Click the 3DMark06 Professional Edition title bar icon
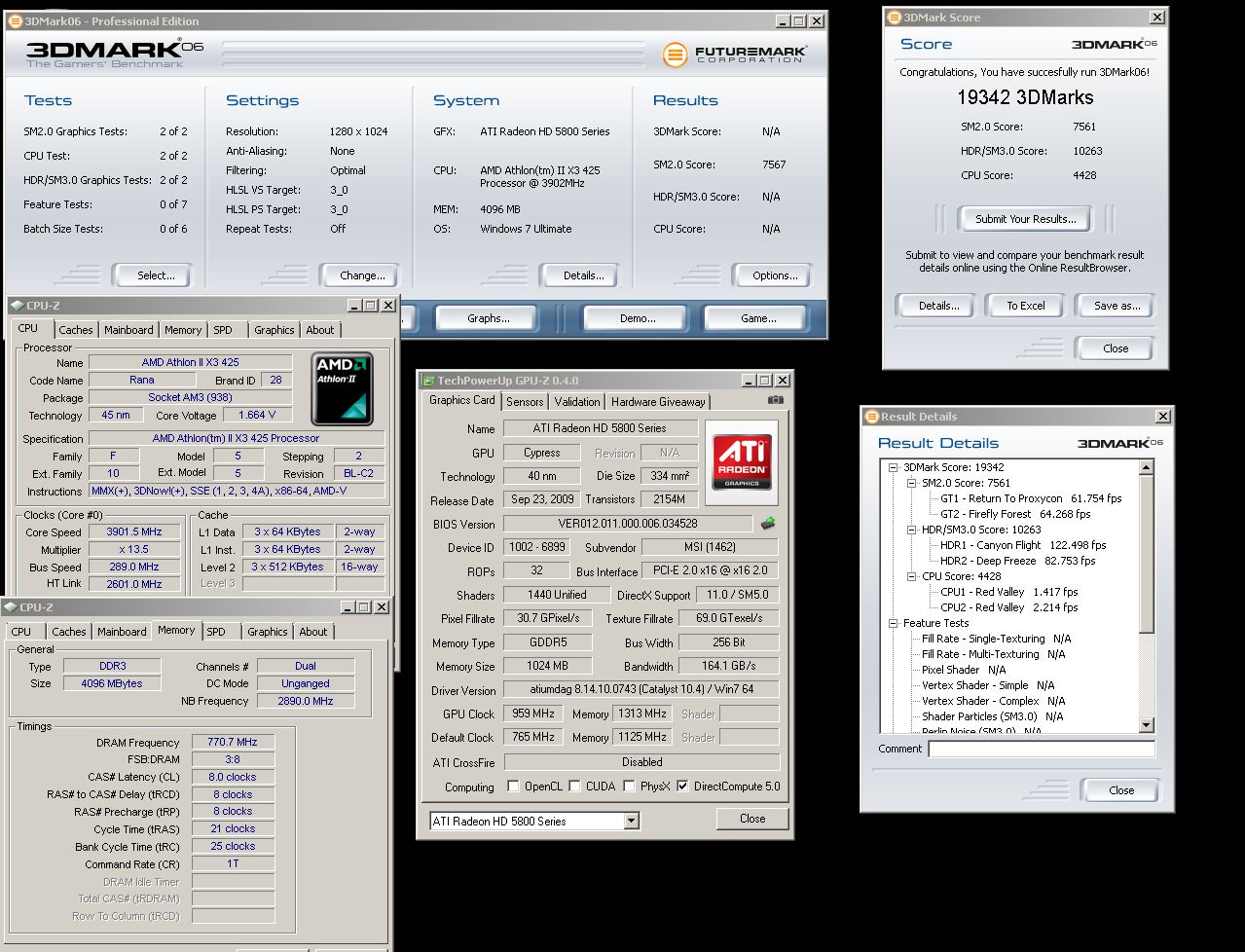 (x=16, y=21)
